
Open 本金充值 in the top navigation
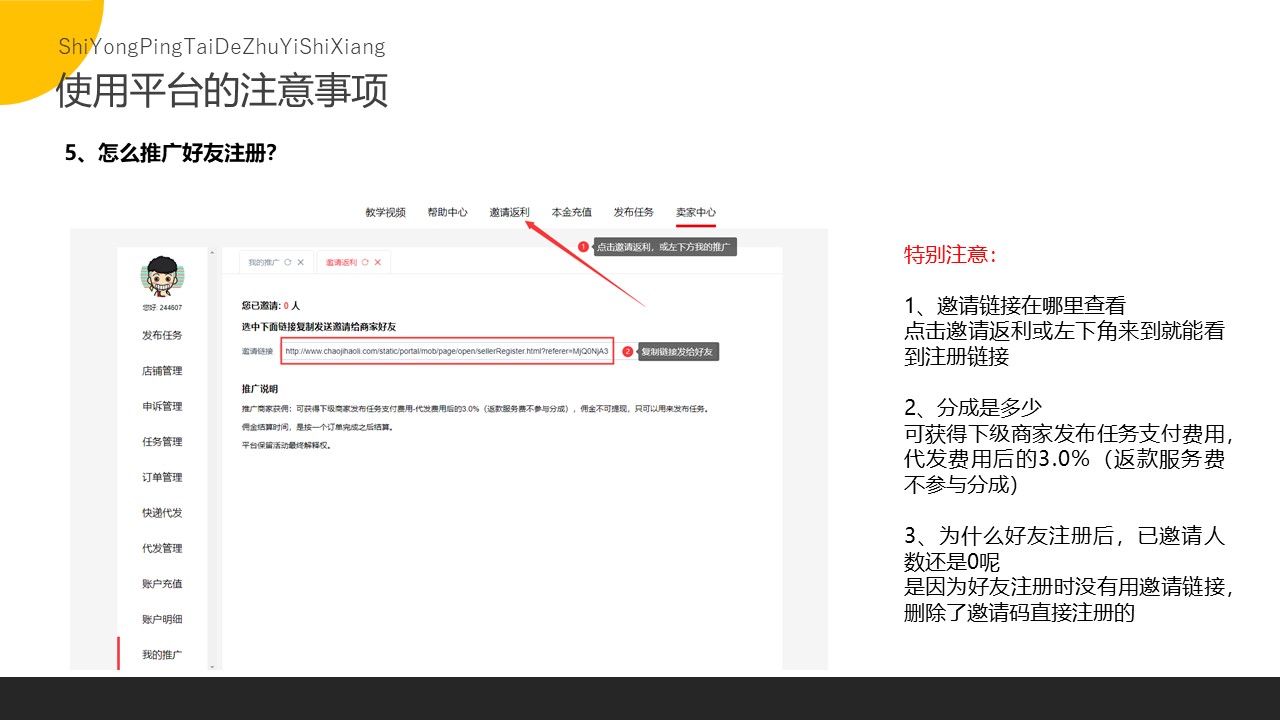(571, 212)
